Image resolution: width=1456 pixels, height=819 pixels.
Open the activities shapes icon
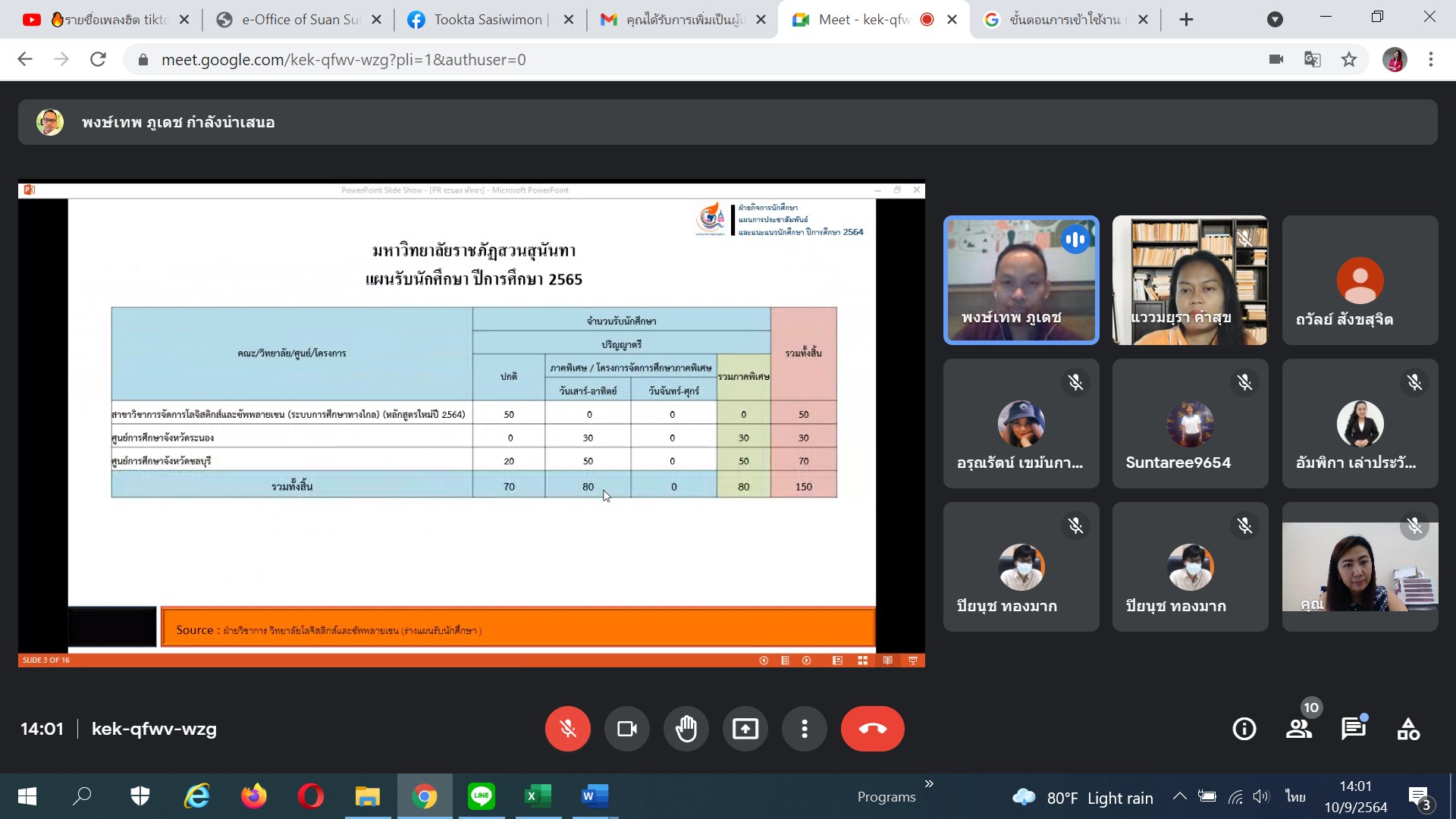coord(1408,729)
